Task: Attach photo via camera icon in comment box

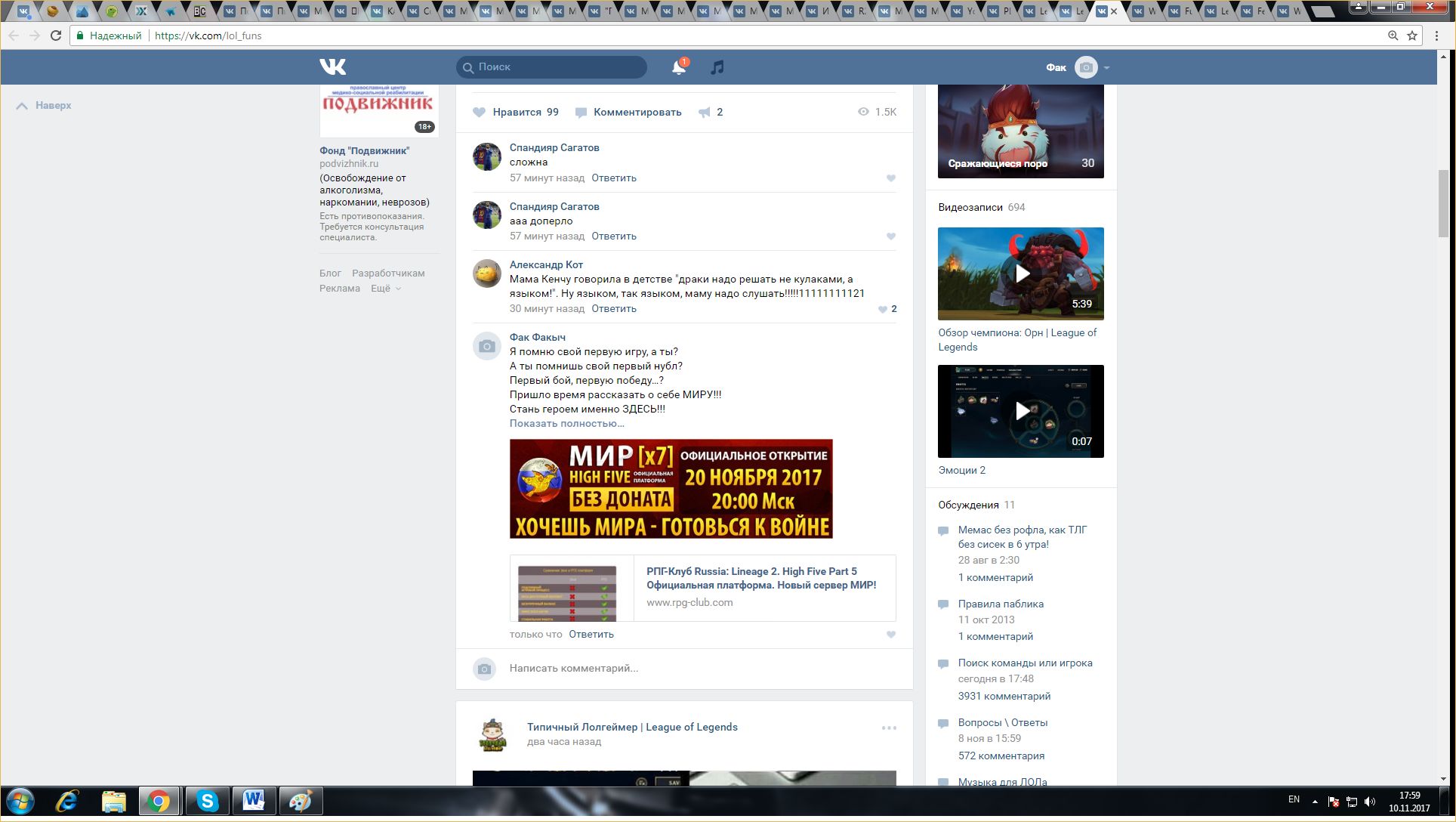Action: point(485,669)
